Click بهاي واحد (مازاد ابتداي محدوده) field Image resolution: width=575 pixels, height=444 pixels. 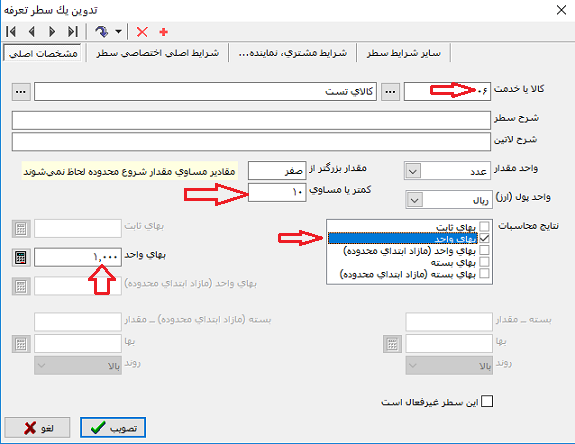78,286
